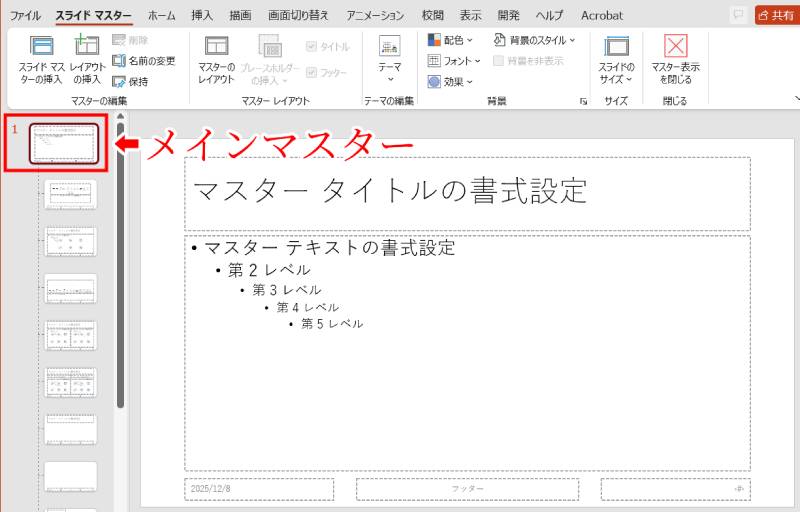This screenshot has height=512, width=800.
Task: Select the seventh layout thumbnail under master
Action: pyautogui.click(x=70, y=476)
